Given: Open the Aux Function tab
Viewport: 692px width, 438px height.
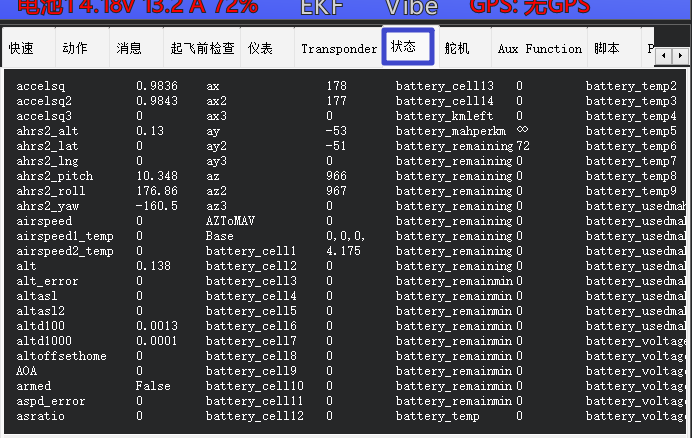Looking at the screenshot, I should (x=539, y=48).
